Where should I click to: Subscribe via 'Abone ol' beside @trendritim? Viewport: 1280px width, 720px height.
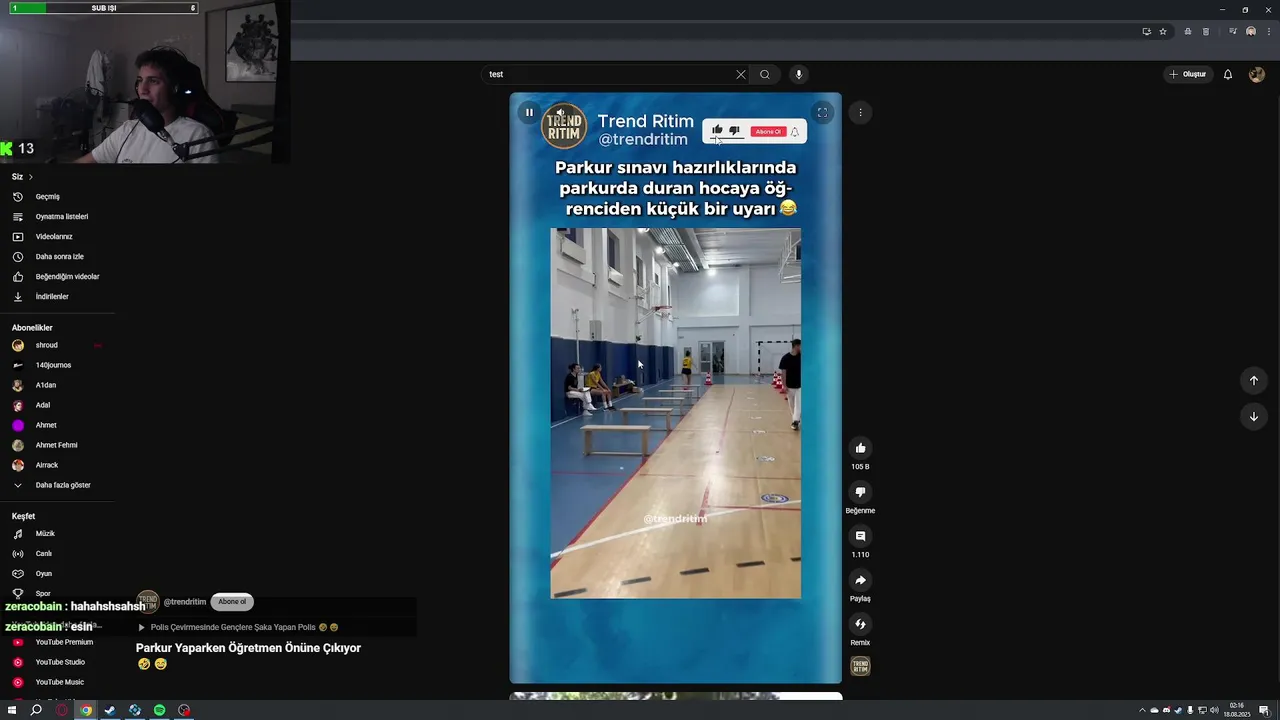pos(232,602)
